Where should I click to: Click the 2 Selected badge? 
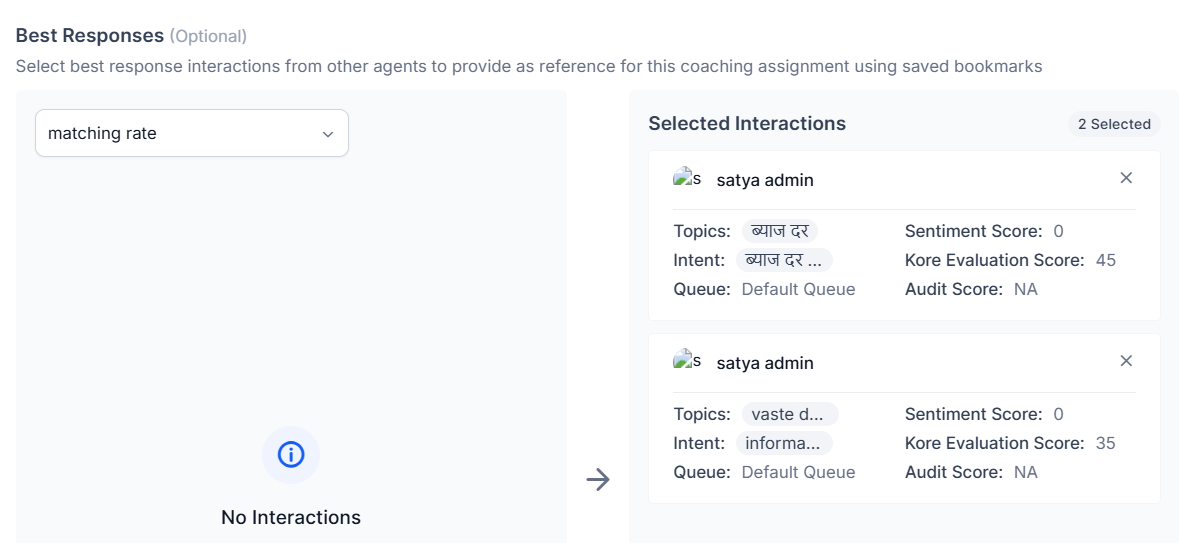[x=1114, y=124]
